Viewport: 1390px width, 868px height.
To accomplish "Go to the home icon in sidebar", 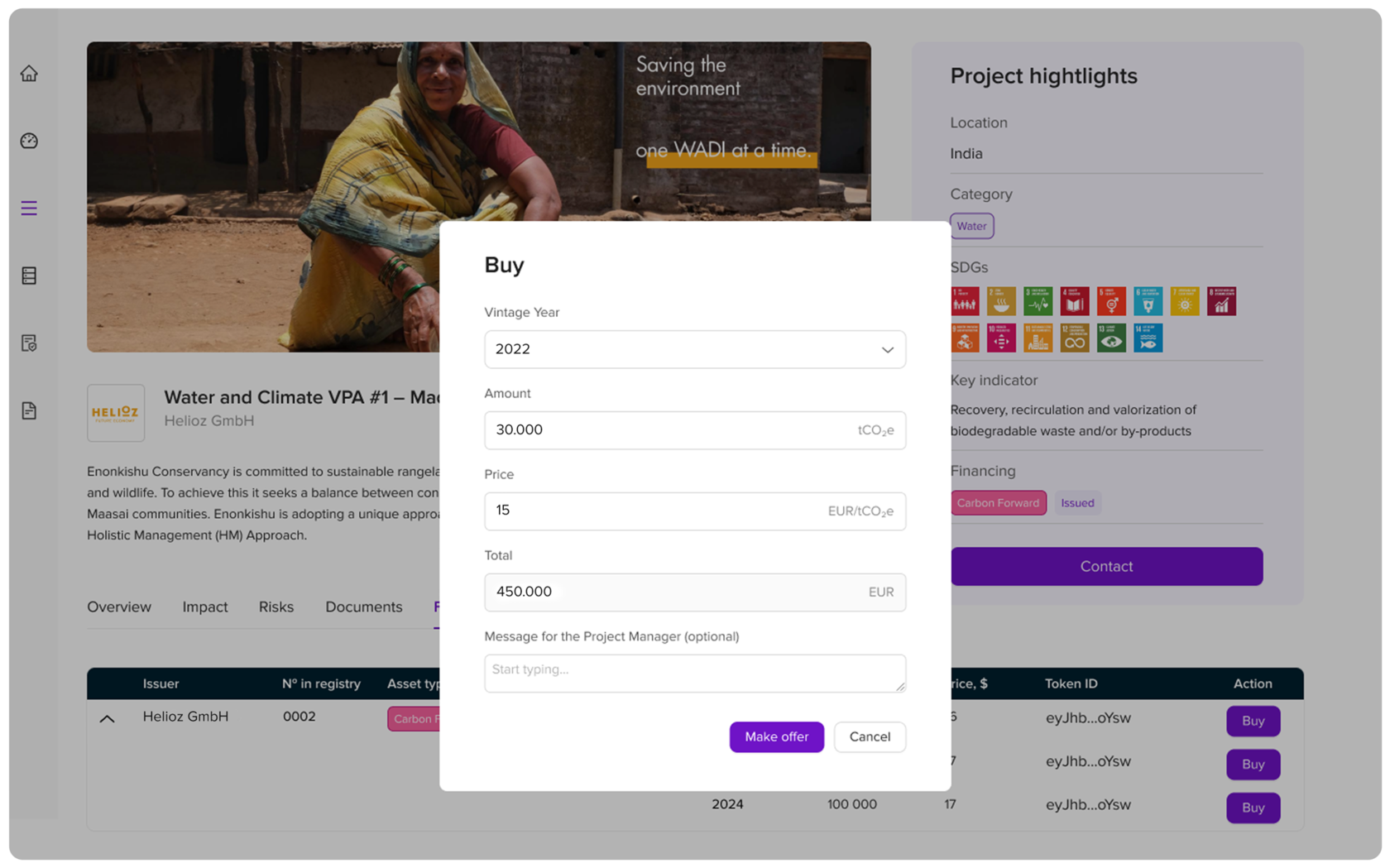I will (x=29, y=74).
